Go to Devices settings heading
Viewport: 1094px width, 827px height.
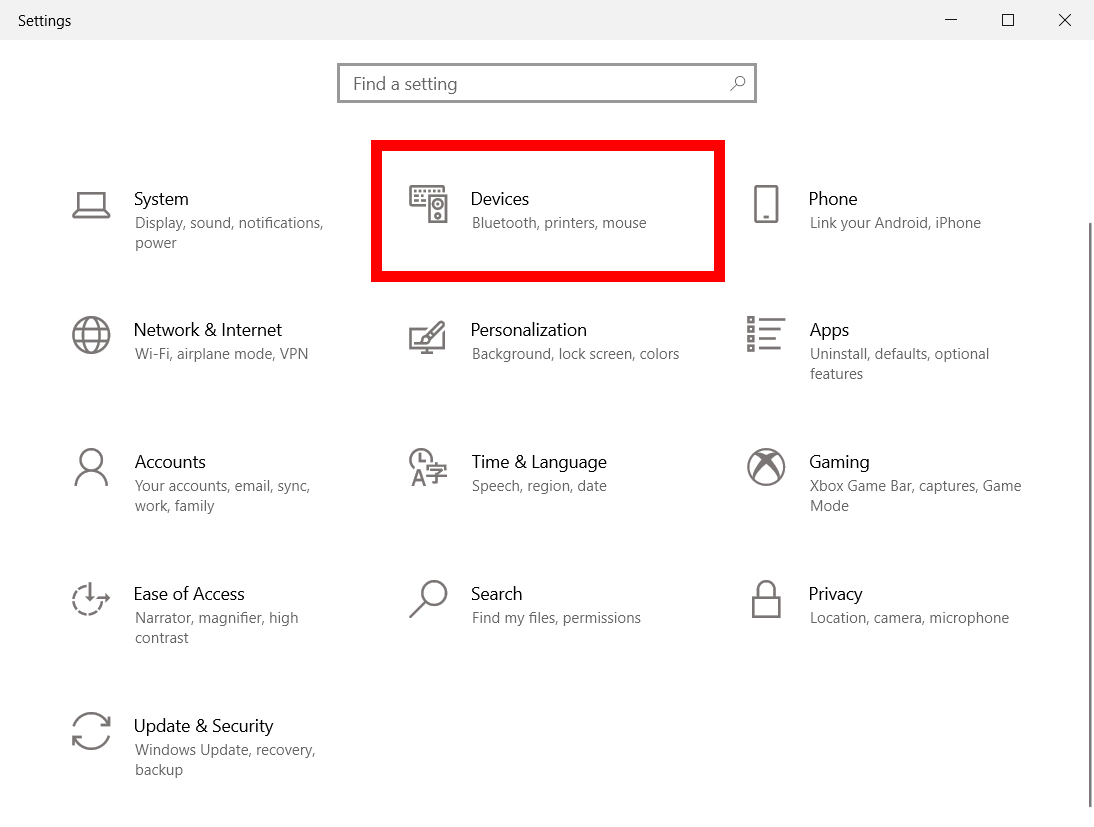[500, 199]
